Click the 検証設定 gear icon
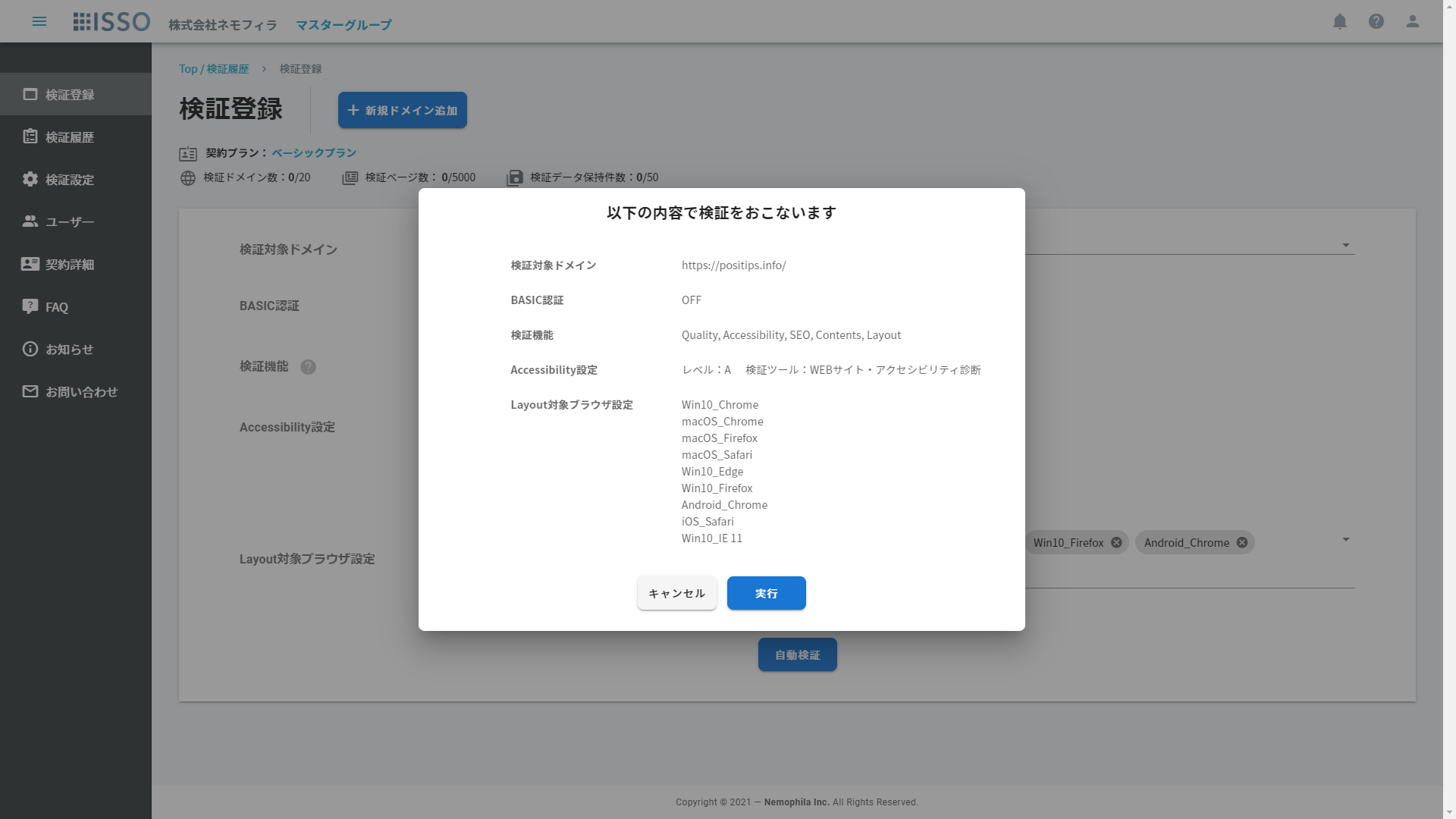Viewport: 1456px width, 819px height. coord(30,179)
